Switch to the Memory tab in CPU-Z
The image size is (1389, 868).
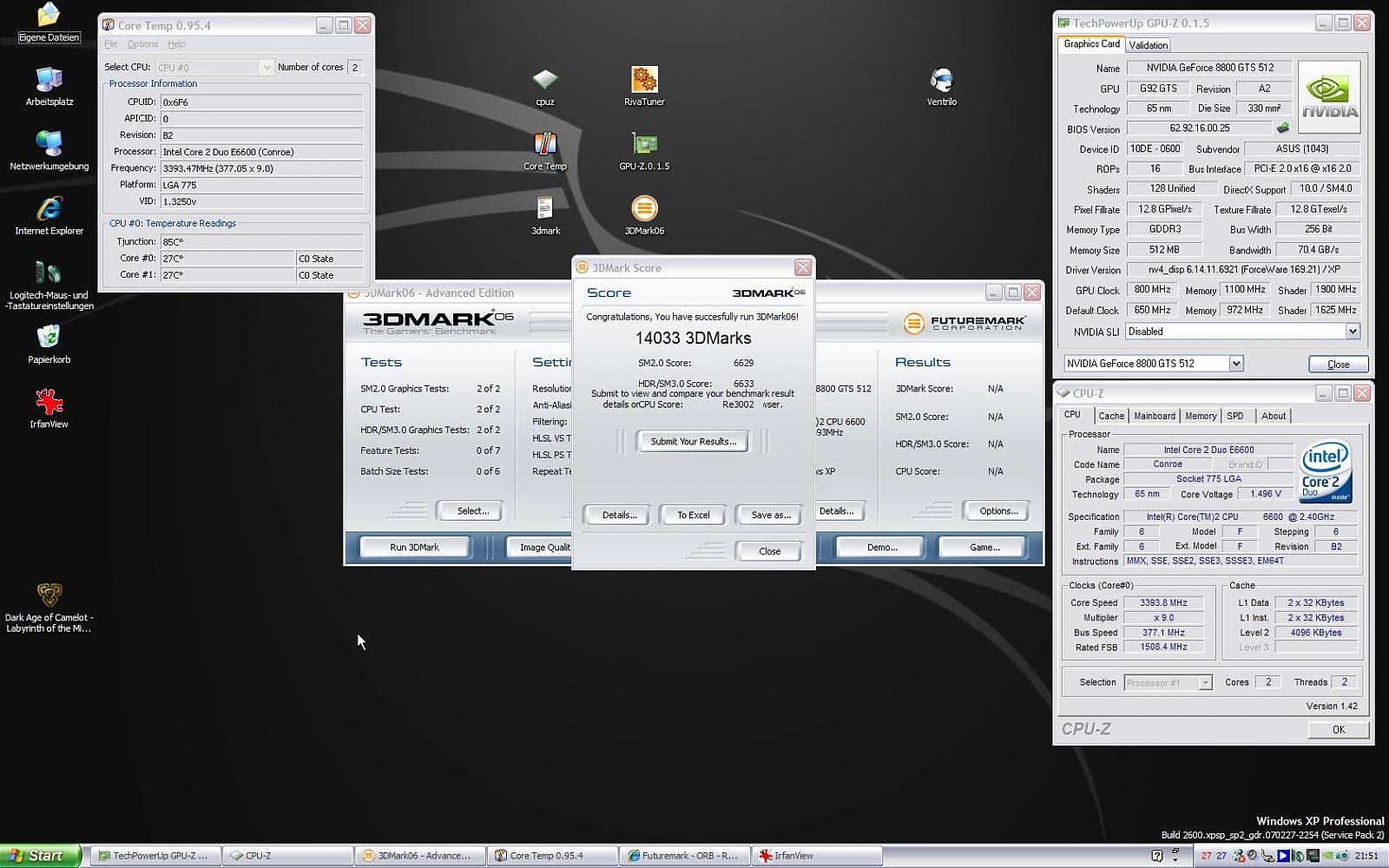[1201, 416]
